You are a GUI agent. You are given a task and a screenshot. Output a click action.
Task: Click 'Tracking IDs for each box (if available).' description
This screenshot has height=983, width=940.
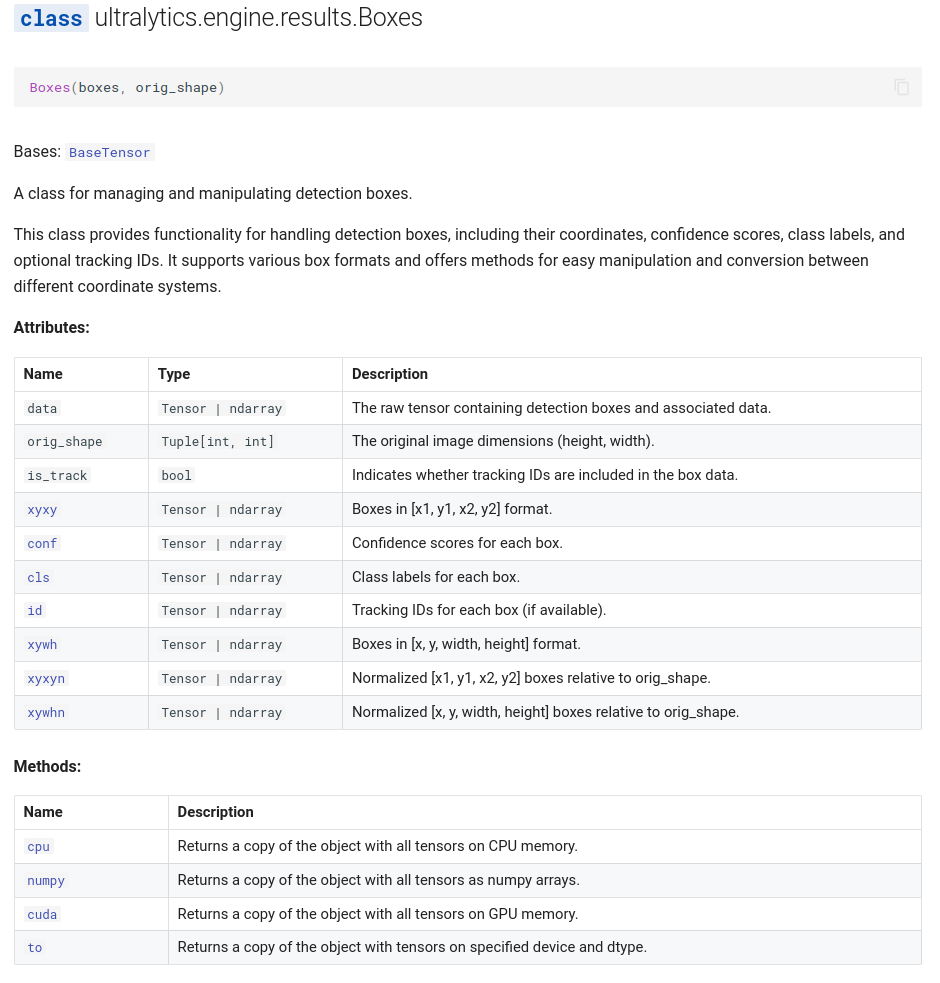(x=479, y=610)
